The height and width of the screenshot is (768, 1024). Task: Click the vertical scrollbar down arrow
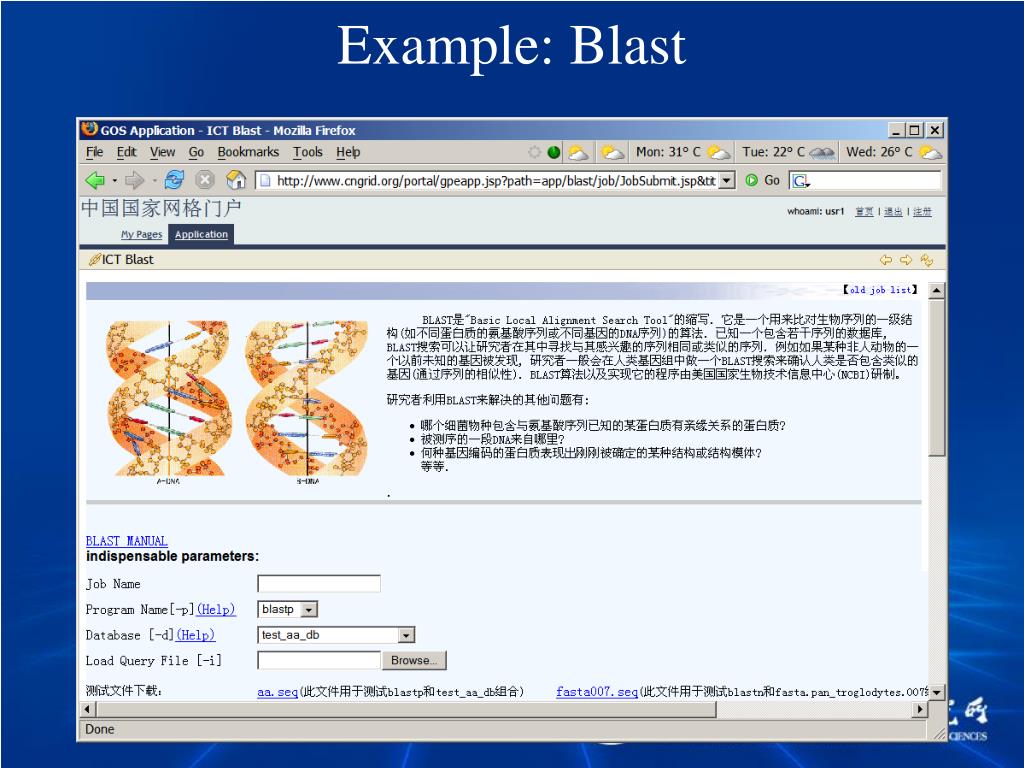(936, 692)
